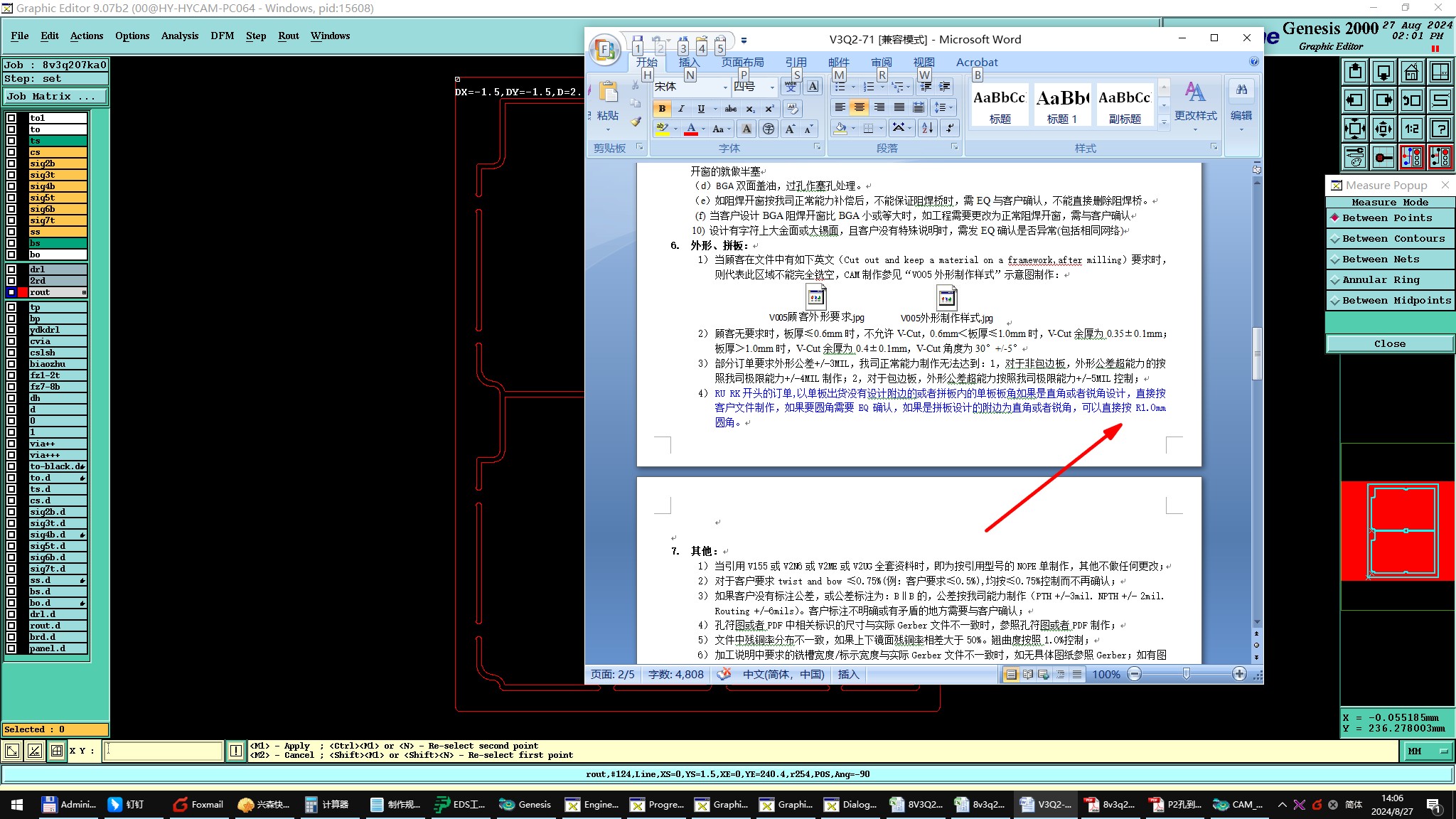Align text left in Word ribbon

(x=840, y=107)
